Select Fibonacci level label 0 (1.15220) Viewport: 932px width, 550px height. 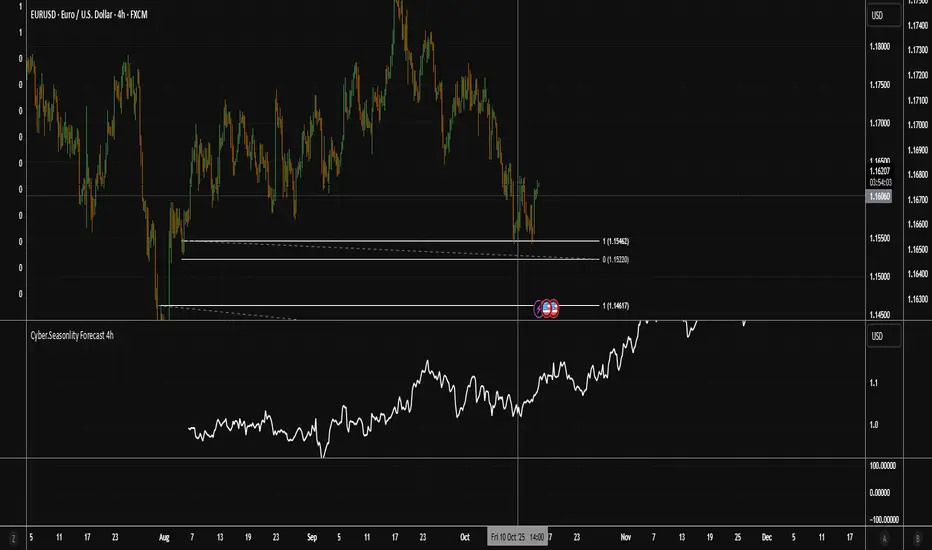615,259
